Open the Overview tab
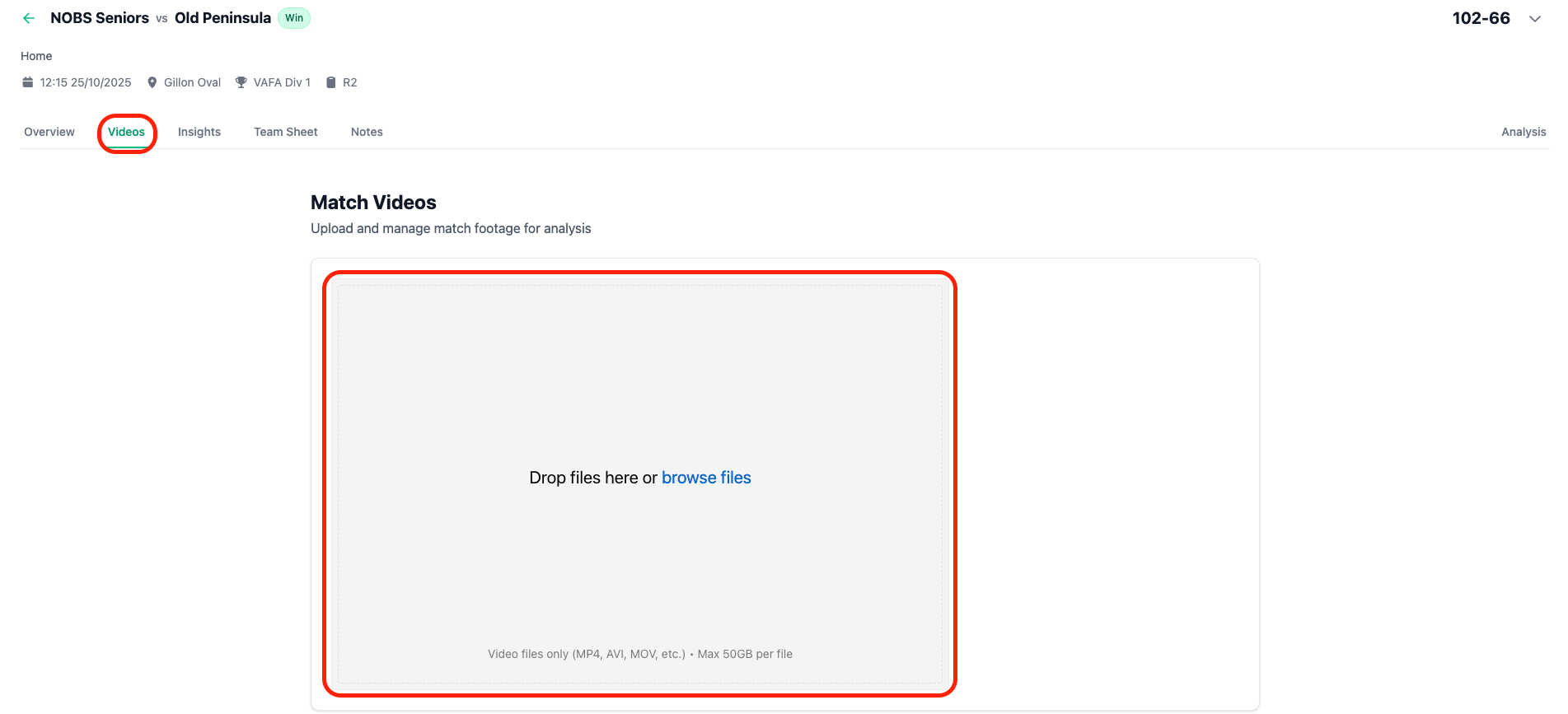Viewport: 1568px width, 714px height. (49, 132)
